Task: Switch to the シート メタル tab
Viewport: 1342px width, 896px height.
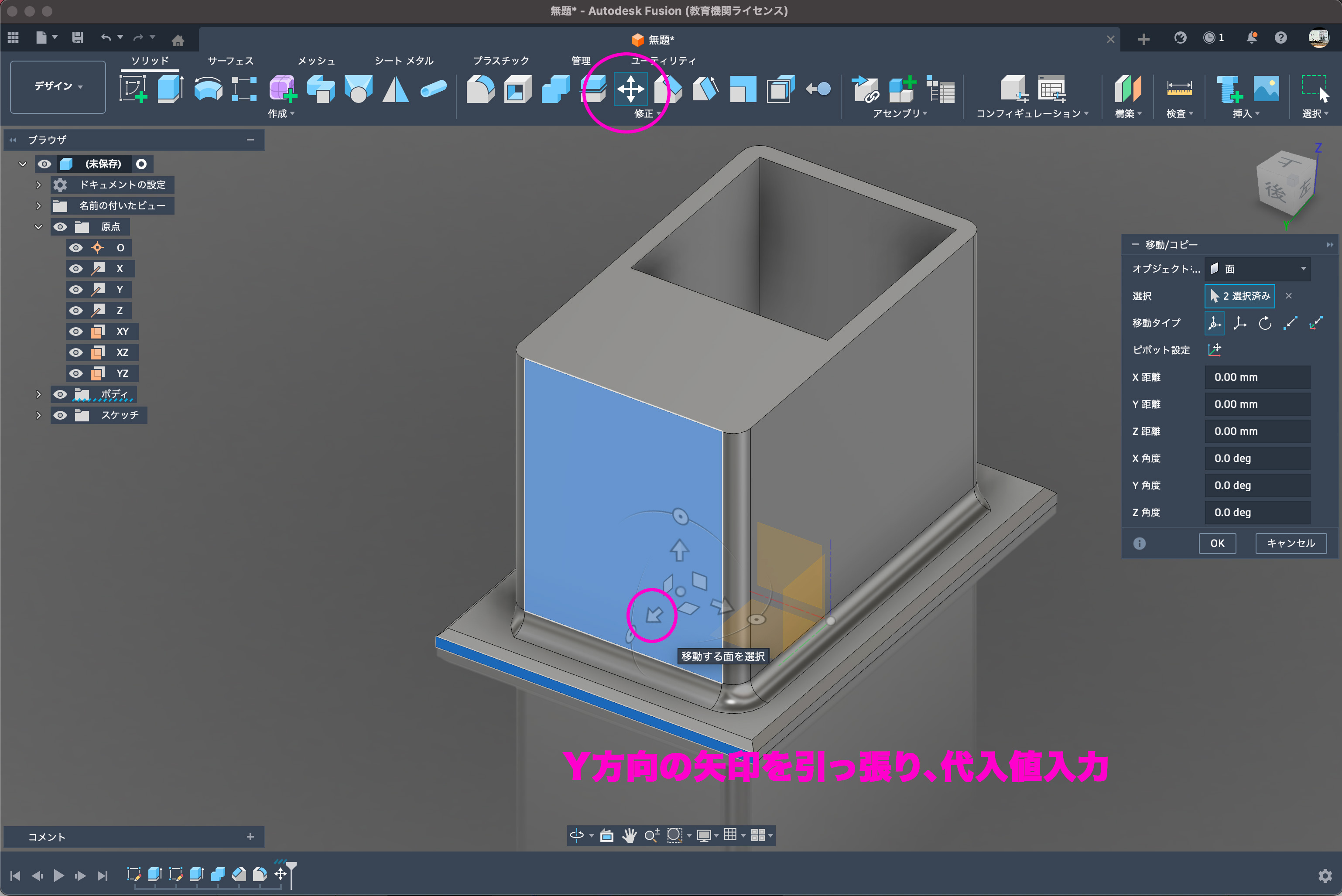Action: (404, 61)
